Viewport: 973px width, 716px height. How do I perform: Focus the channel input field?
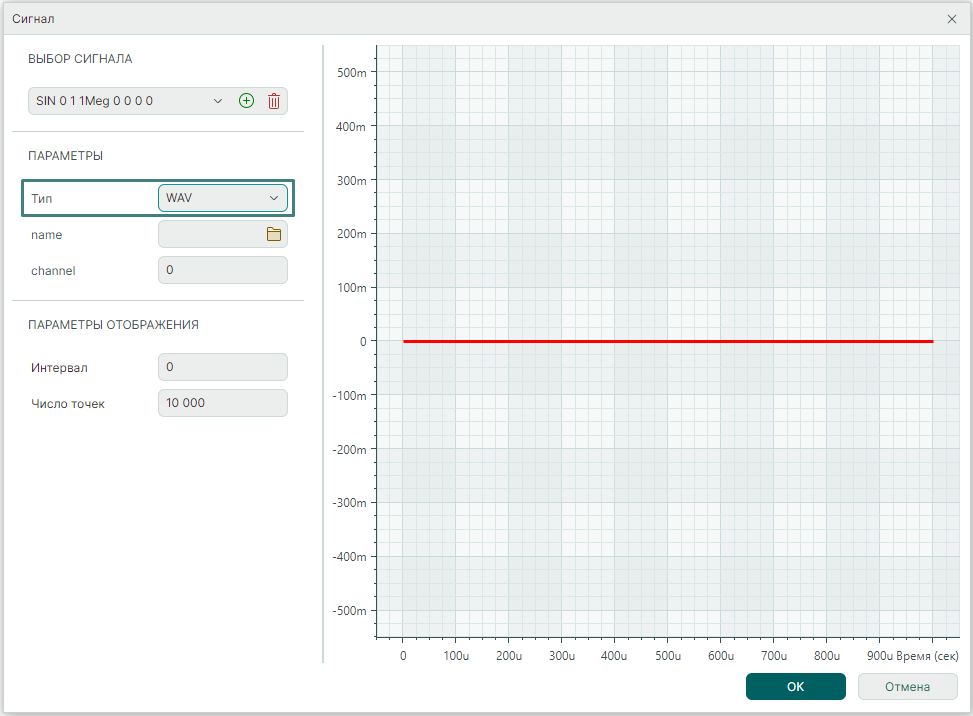pos(222,270)
